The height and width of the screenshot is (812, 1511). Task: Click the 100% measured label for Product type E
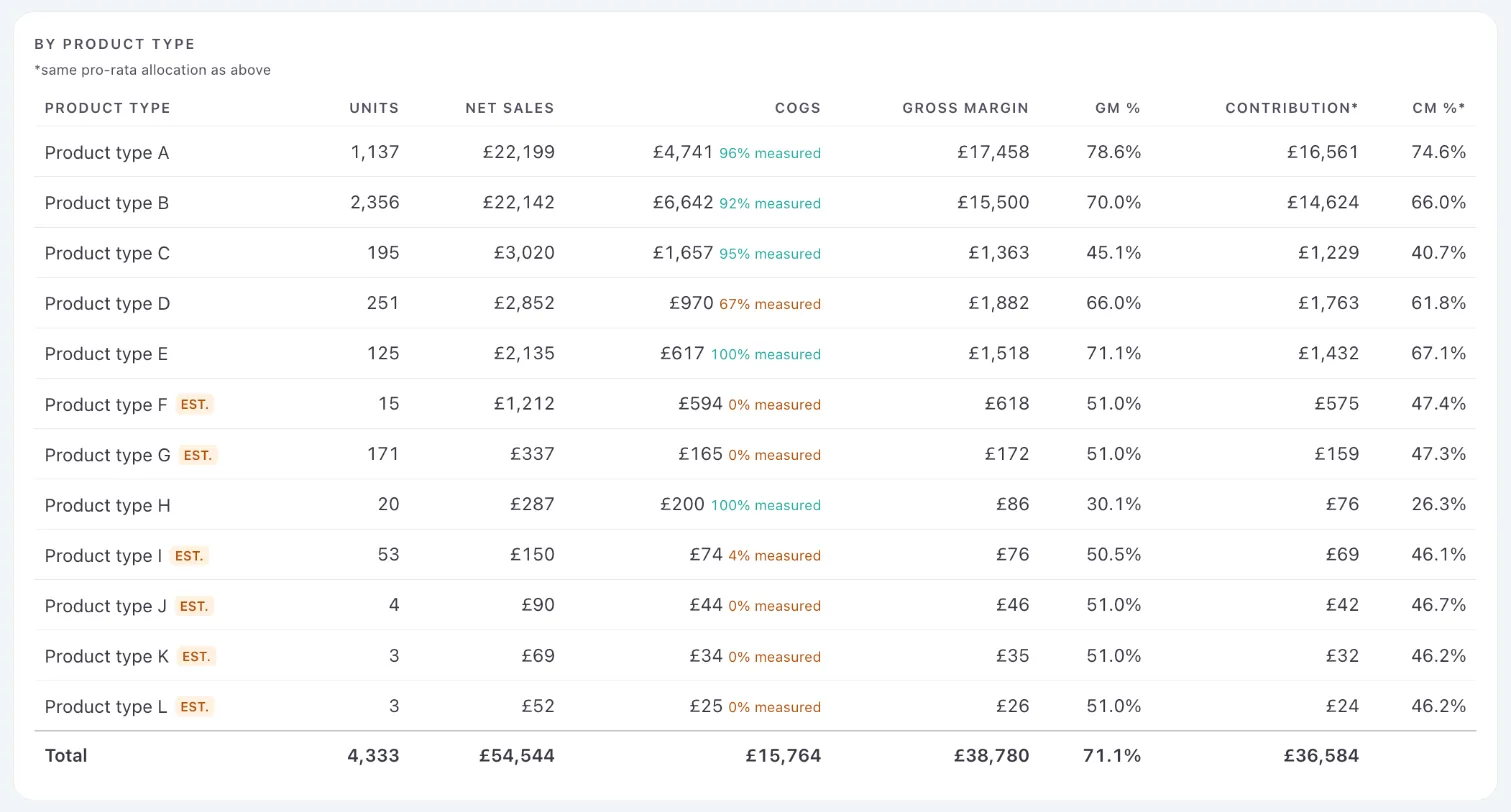(x=766, y=355)
